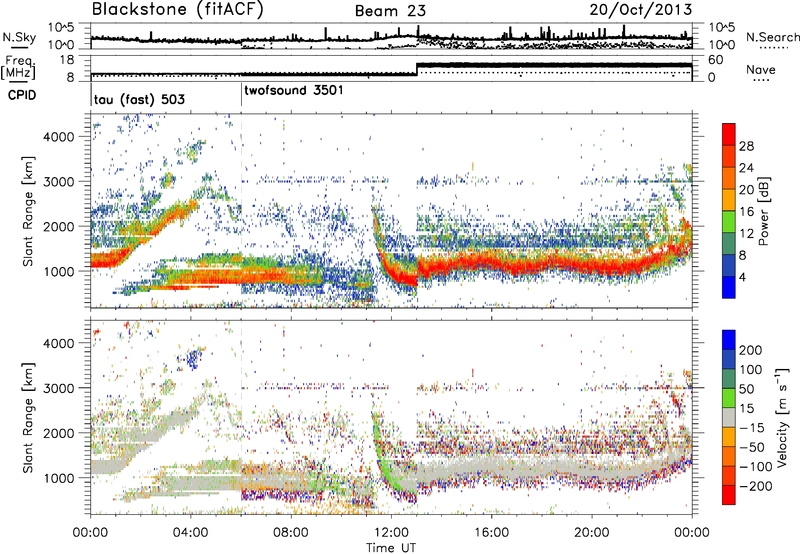Click the 'N.Sky' legend label
The width and height of the screenshot is (800, 554).
[x=19, y=37]
